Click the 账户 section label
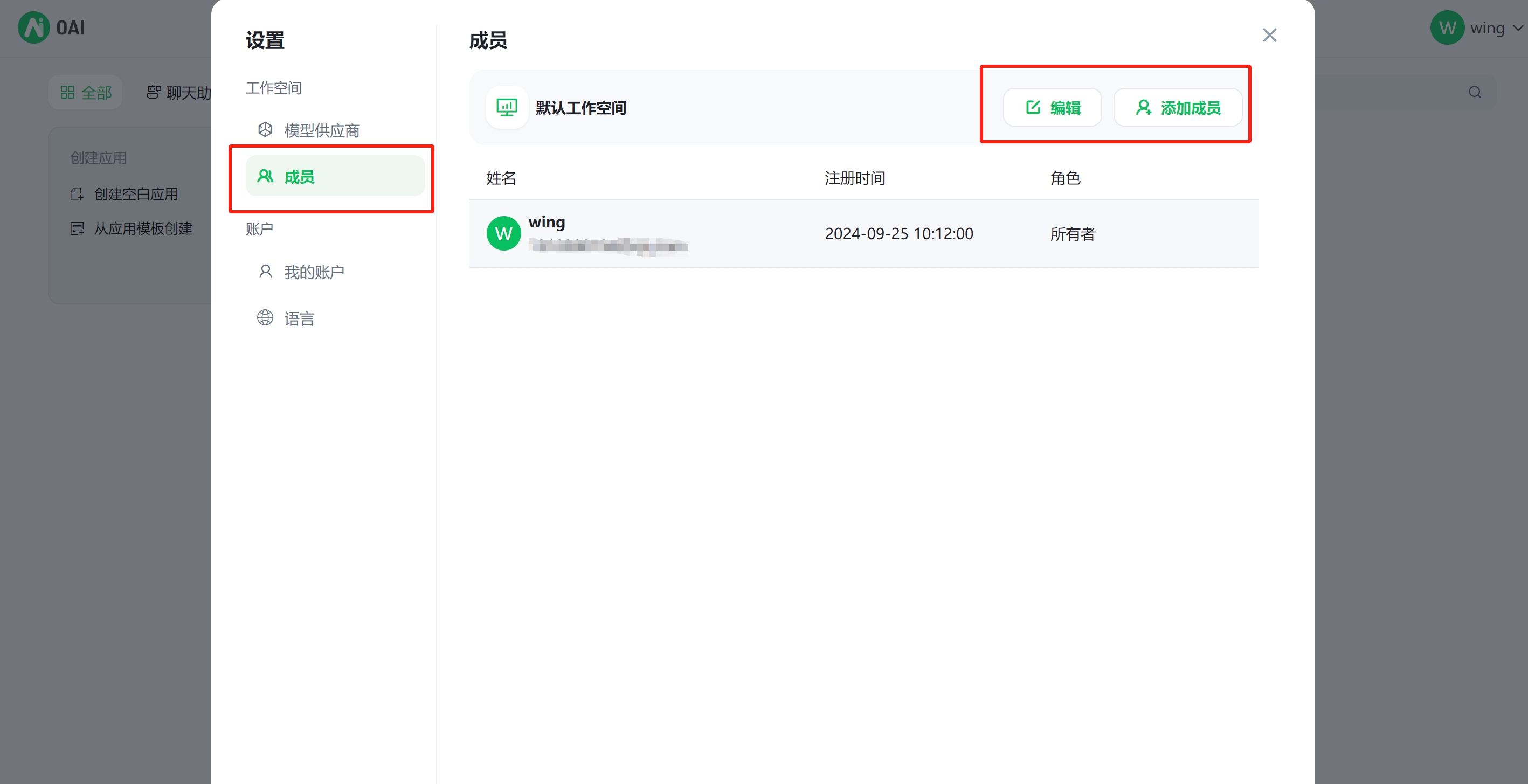 click(259, 228)
